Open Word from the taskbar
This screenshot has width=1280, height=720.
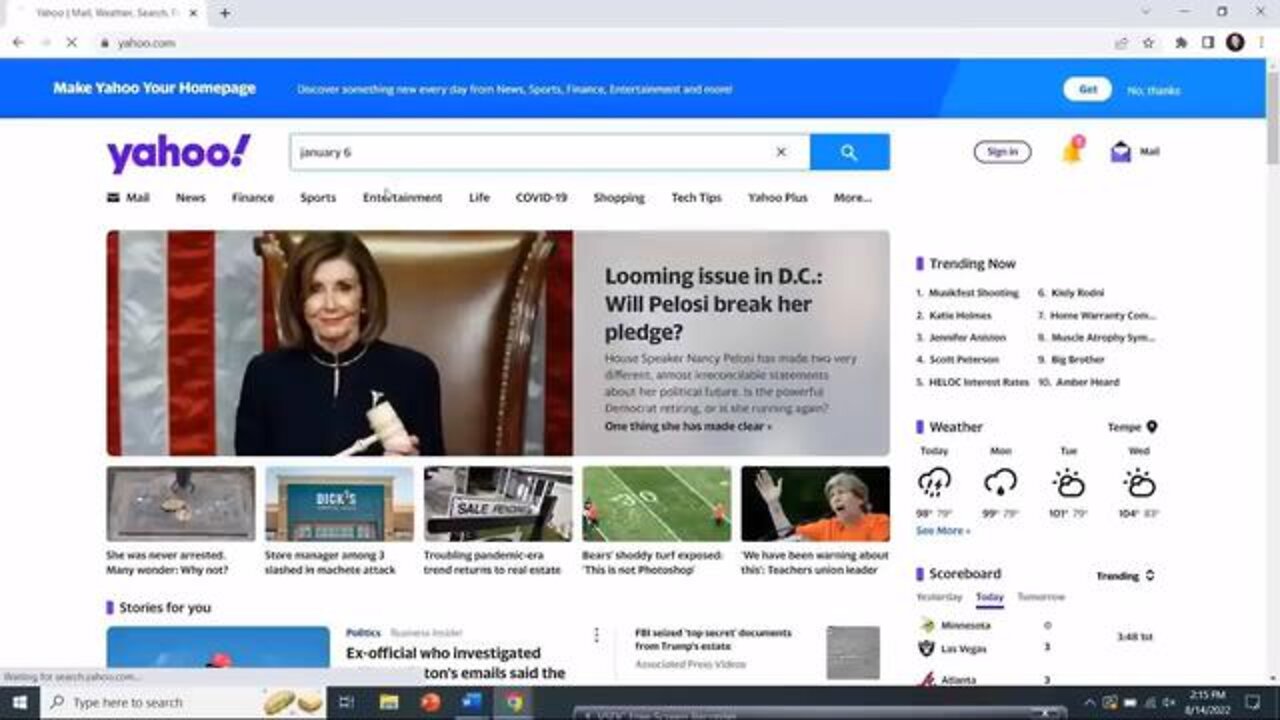click(472, 702)
